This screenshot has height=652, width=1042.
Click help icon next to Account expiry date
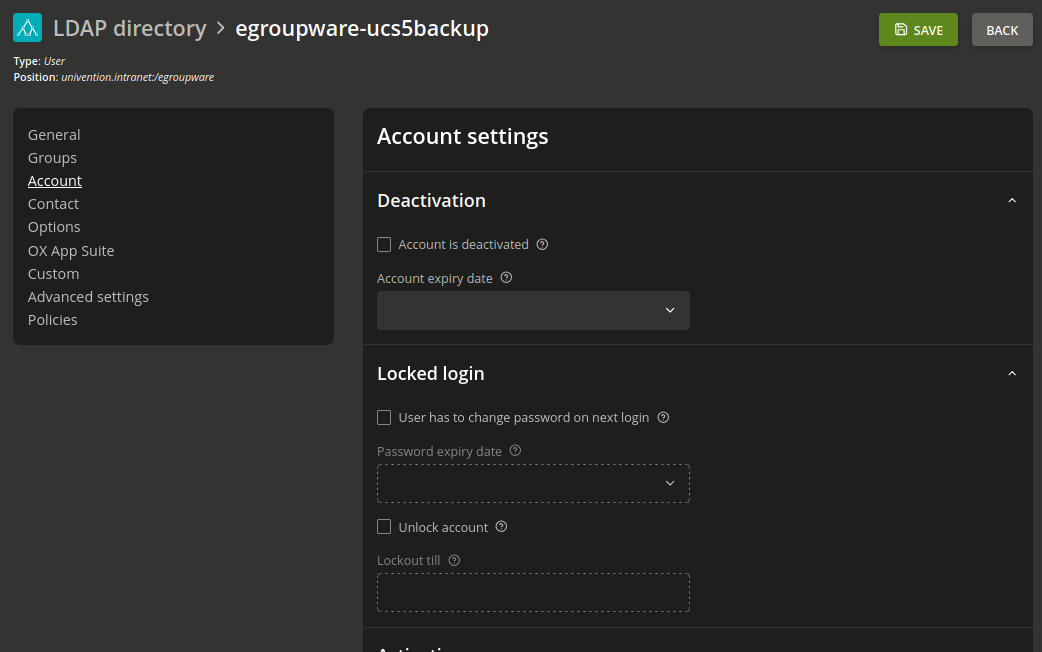506,278
